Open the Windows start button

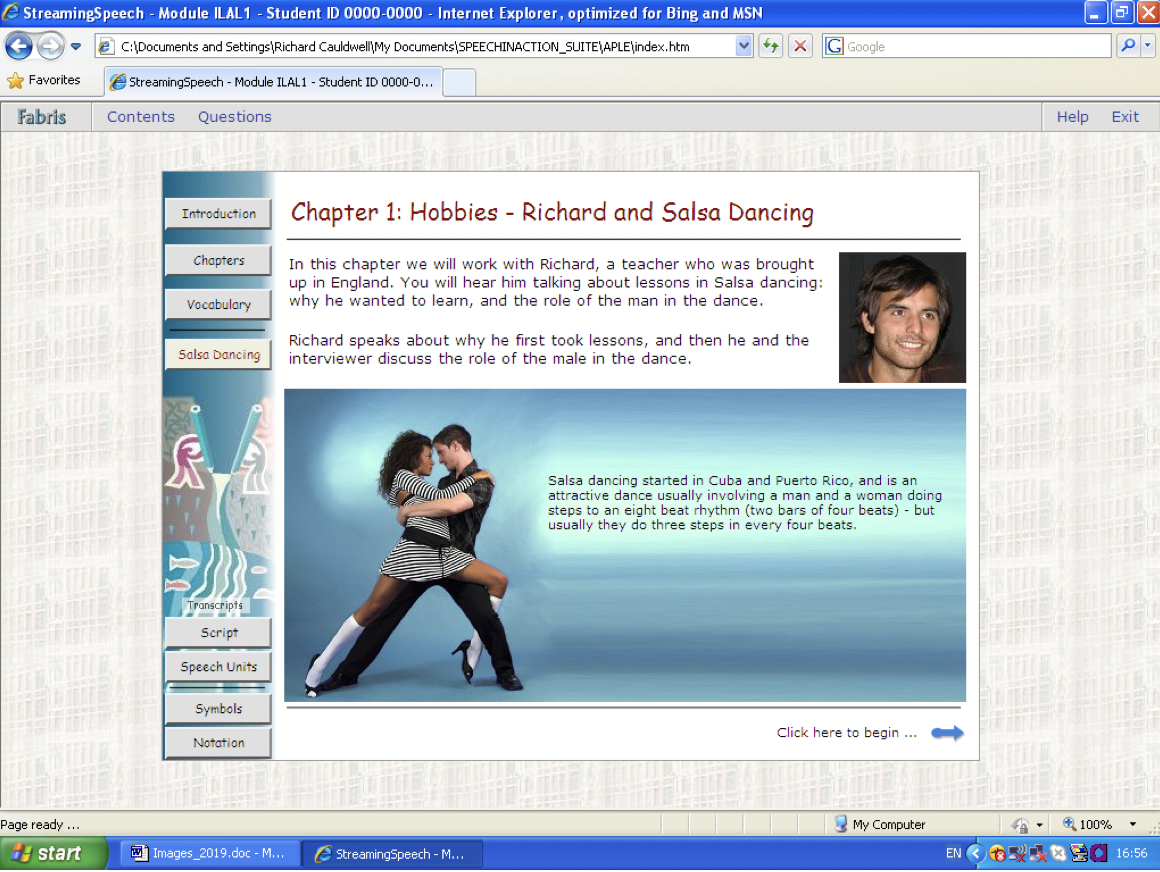(53, 854)
